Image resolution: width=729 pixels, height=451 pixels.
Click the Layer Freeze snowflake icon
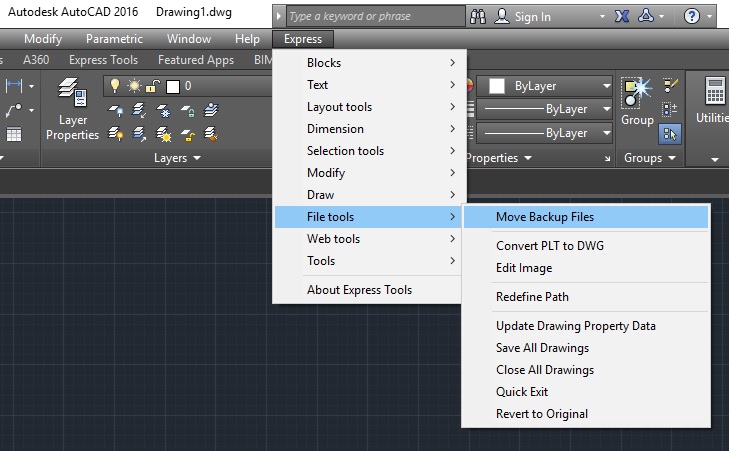tap(163, 111)
